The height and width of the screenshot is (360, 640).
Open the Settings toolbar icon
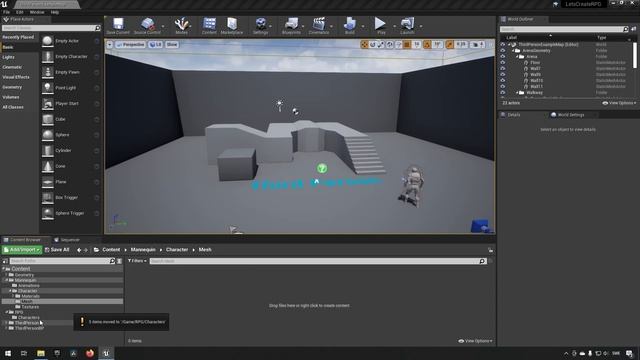pyautogui.click(x=260, y=24)
